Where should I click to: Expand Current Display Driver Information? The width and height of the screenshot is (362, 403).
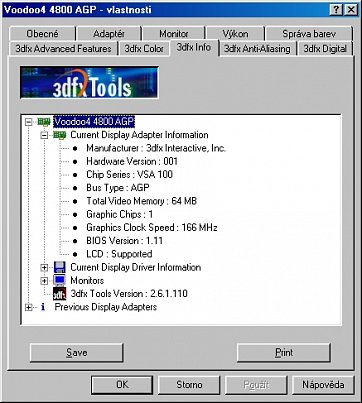(x=44, y=268)
